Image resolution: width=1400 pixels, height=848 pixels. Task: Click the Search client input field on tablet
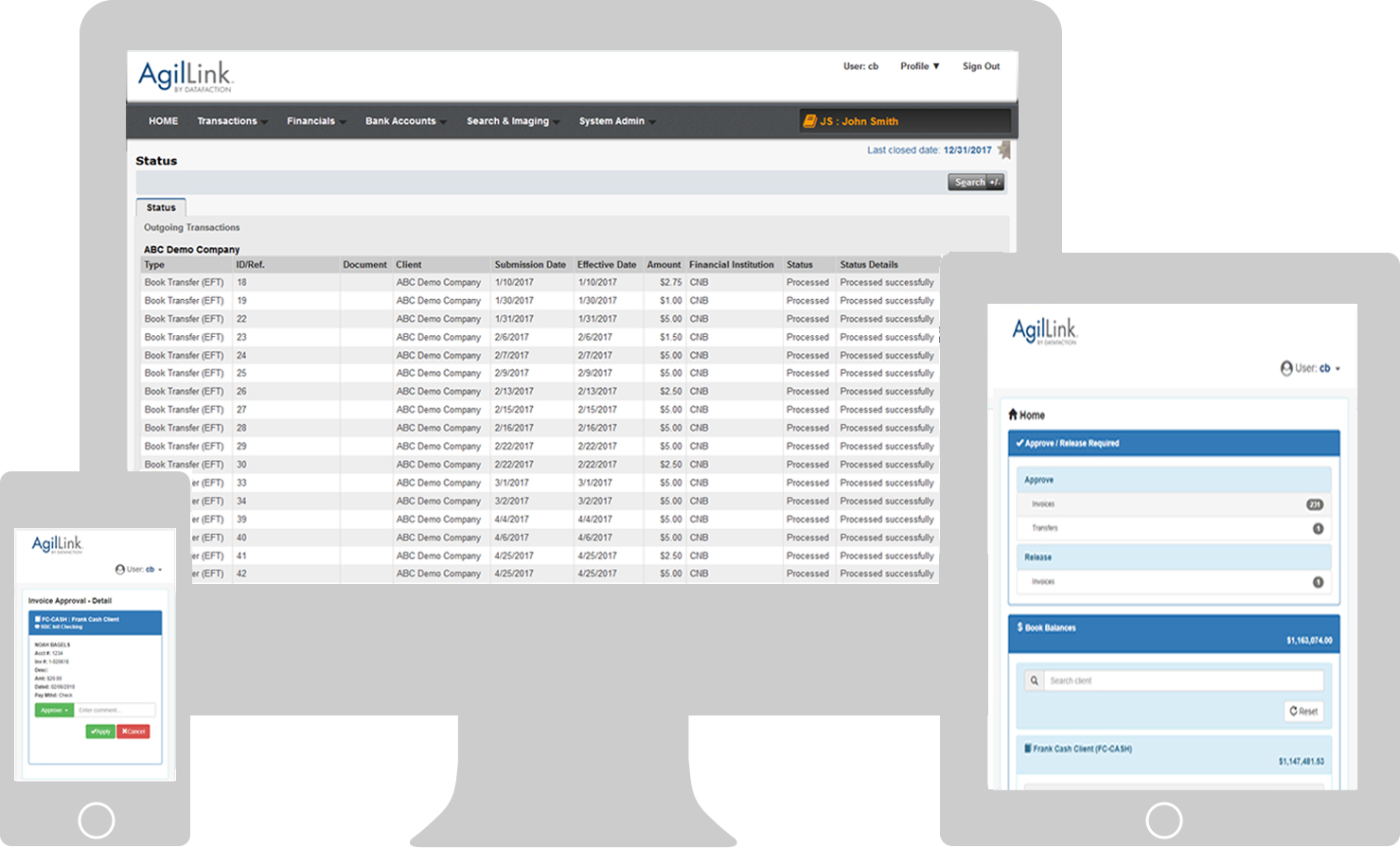1183,680
